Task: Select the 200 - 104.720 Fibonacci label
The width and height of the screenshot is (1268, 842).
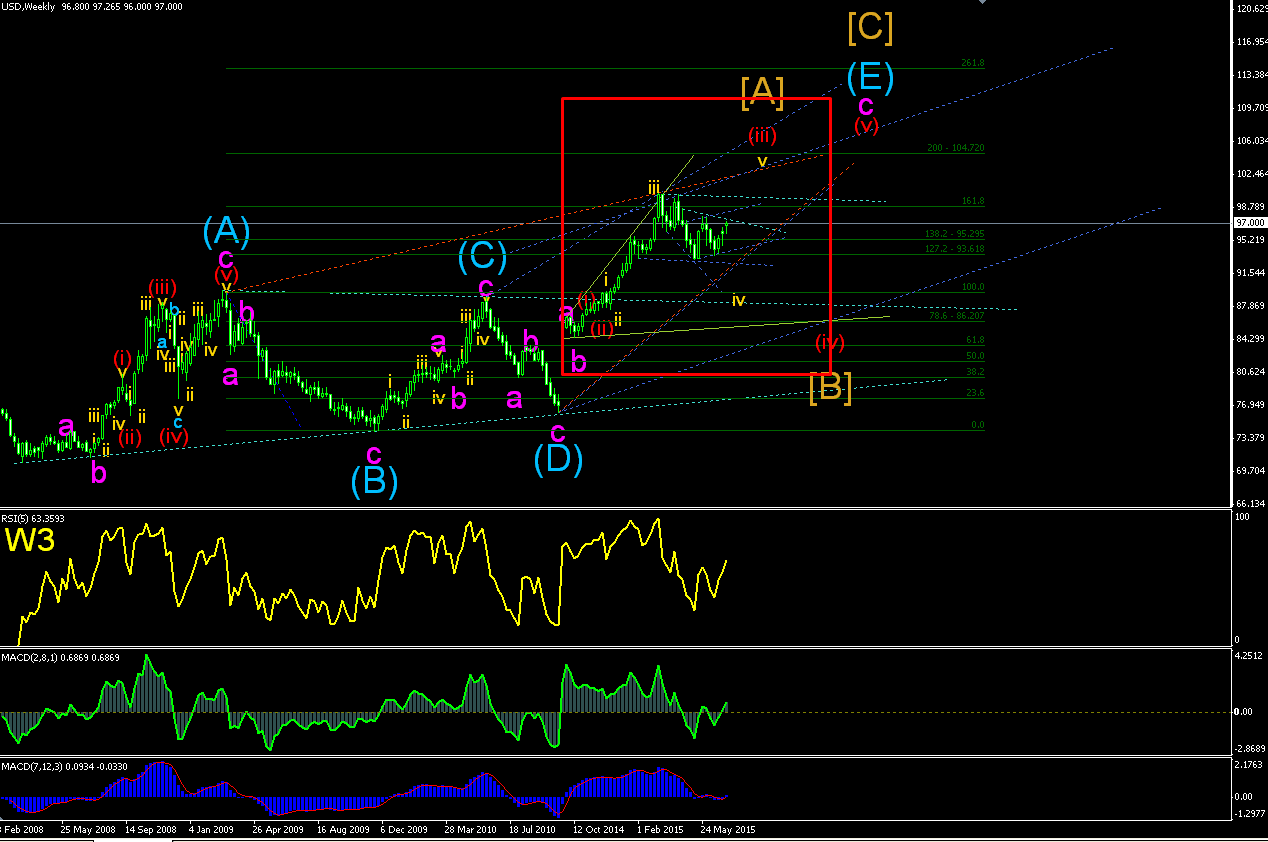Action: pyautogui.click(x=956, y=148)
